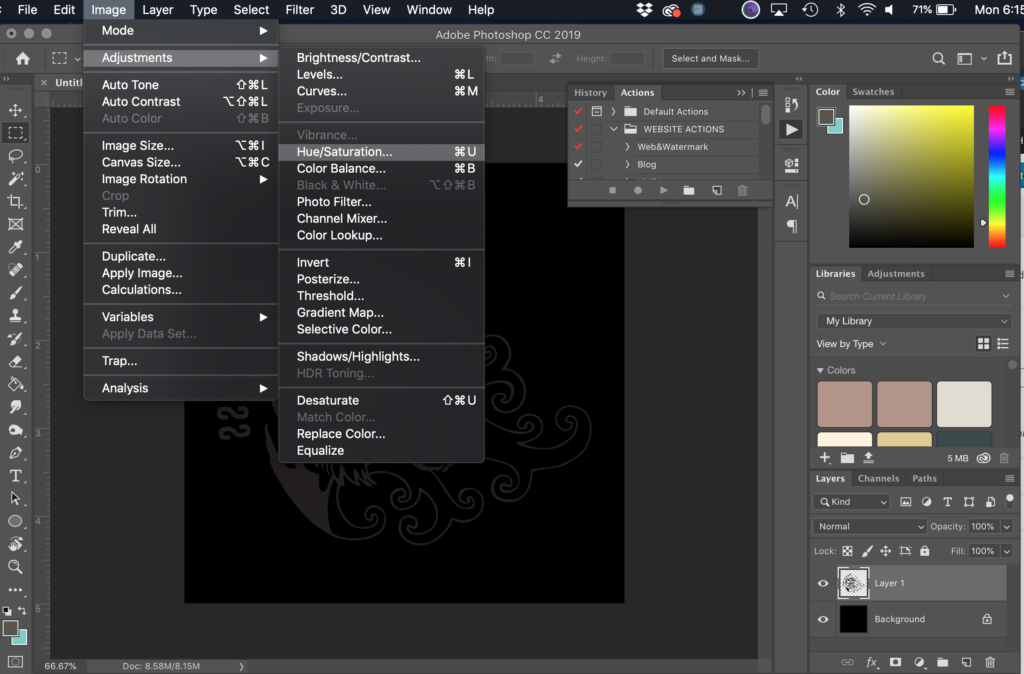Viewport: 1024px width, 674px height.
Task: Select the Pen tool
Action: point(16,453)
